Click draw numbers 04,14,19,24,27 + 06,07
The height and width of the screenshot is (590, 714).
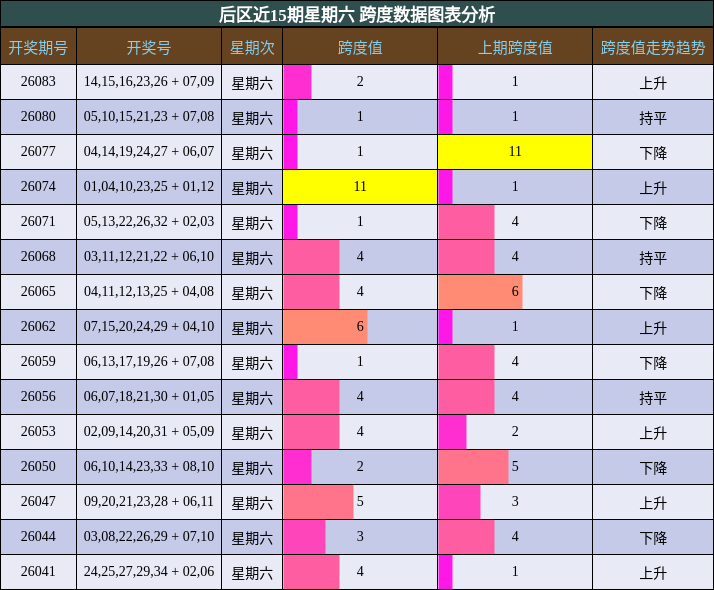click(149, 152)
